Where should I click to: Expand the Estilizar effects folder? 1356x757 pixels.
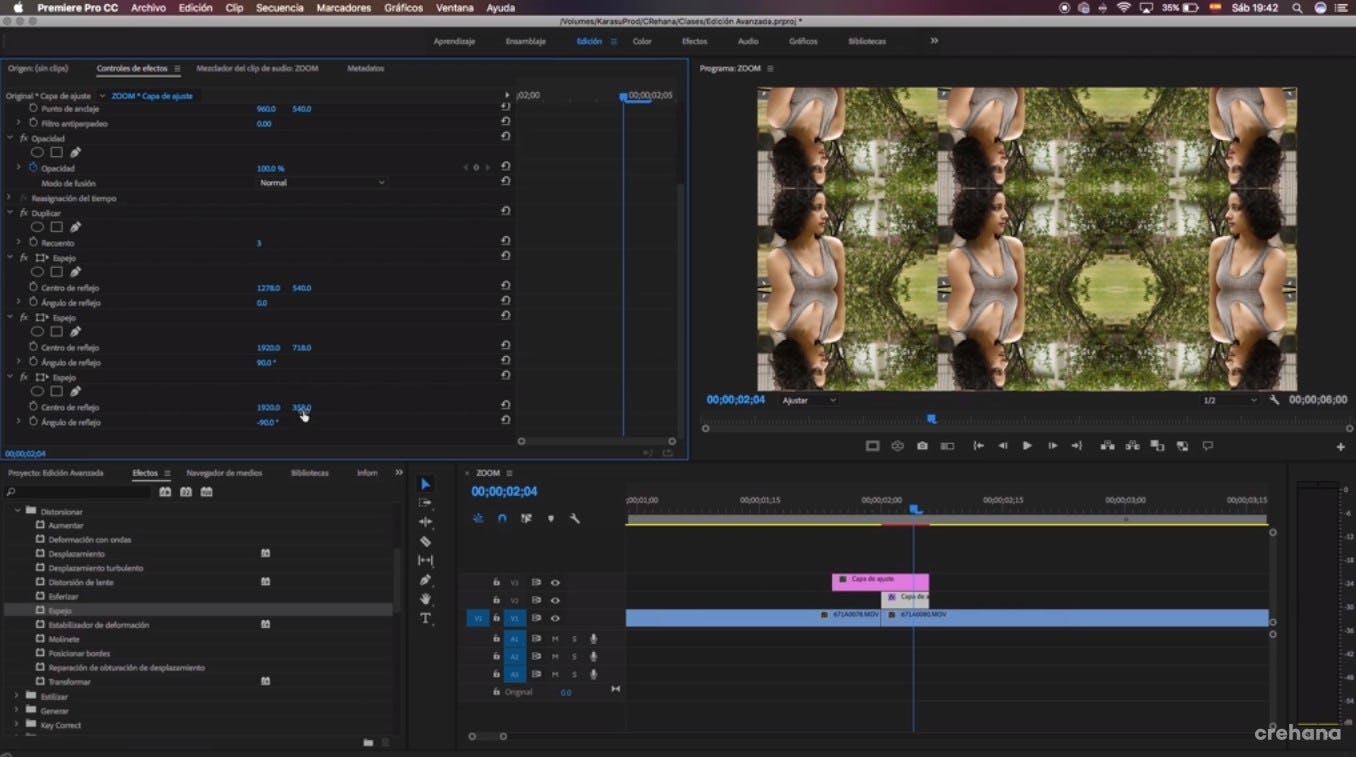pyautogui.click(x=16, y=696)
